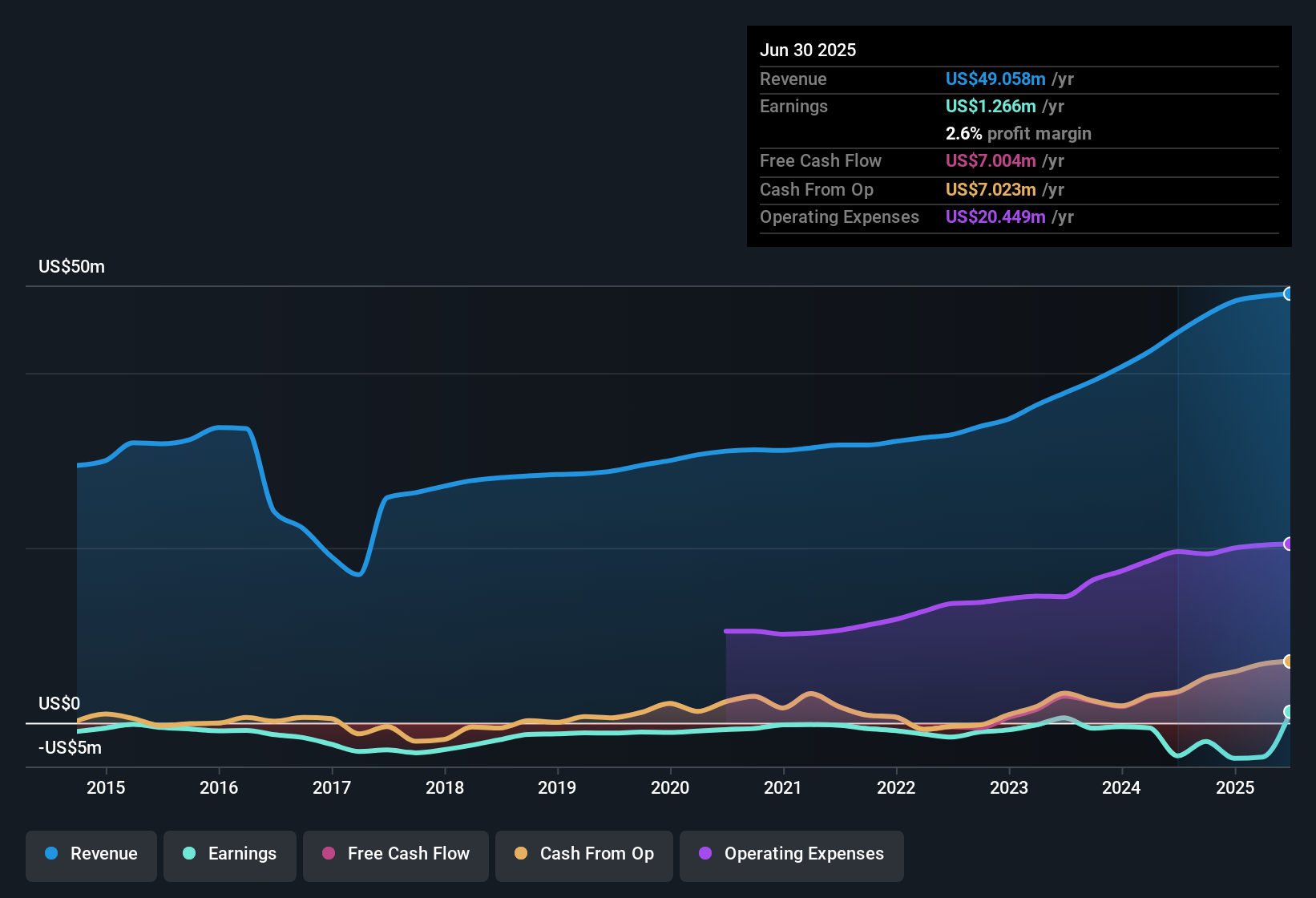The width and height of the screenshot is (1316, 898).
Task: Expand the Cash From Op legend entry
Action: click(x=583, y=854)
